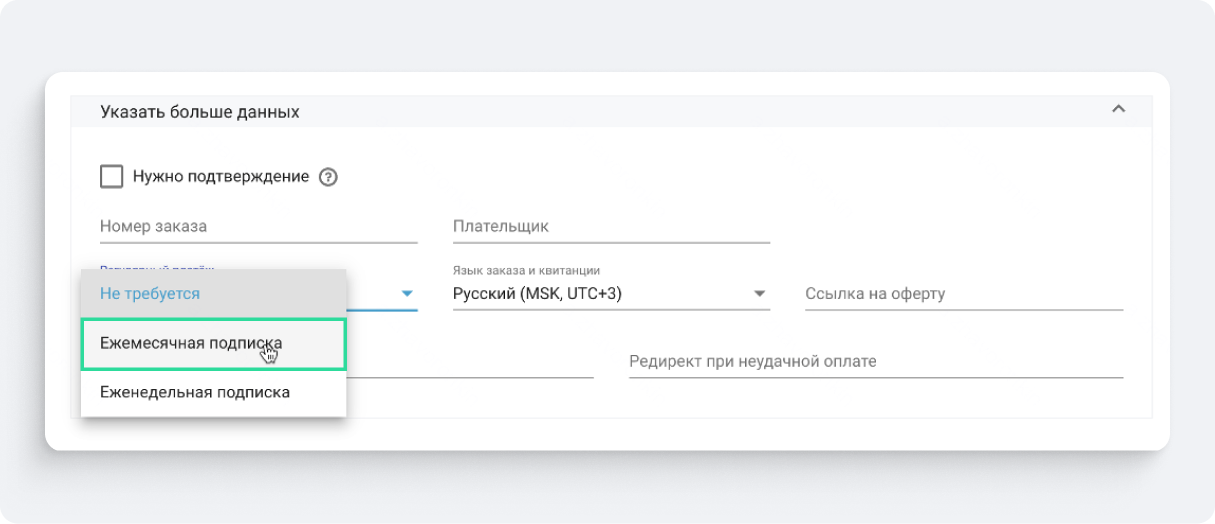This screenshot has width=1215, height=524.
Task: Click the question mark help icon
Action: pos(328,177)
